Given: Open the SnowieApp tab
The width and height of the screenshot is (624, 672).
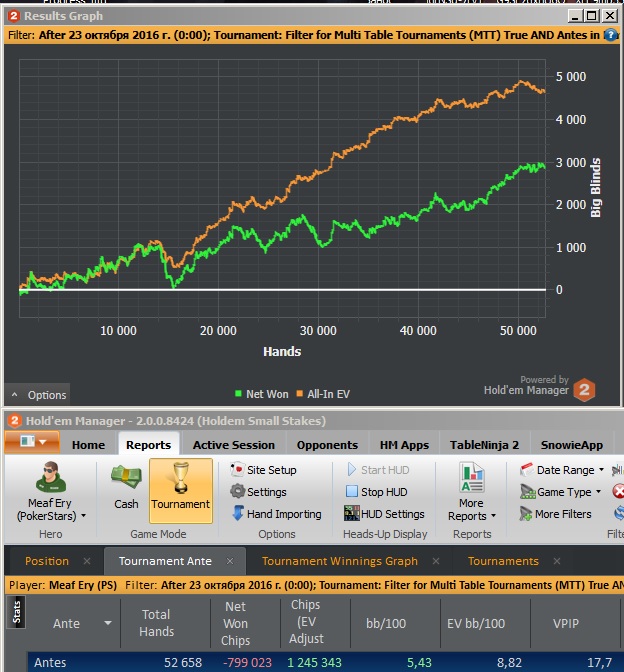Looking at the screenshot, I should [x=572, y=445].
